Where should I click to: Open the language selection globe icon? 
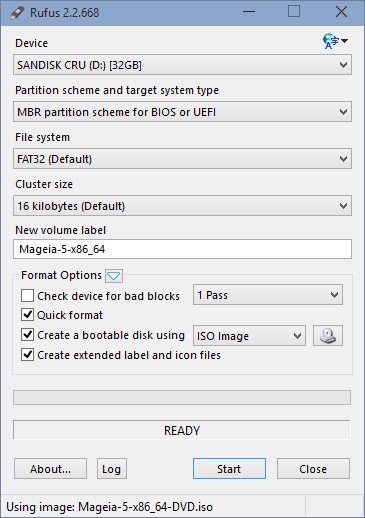tap(335, 41)
